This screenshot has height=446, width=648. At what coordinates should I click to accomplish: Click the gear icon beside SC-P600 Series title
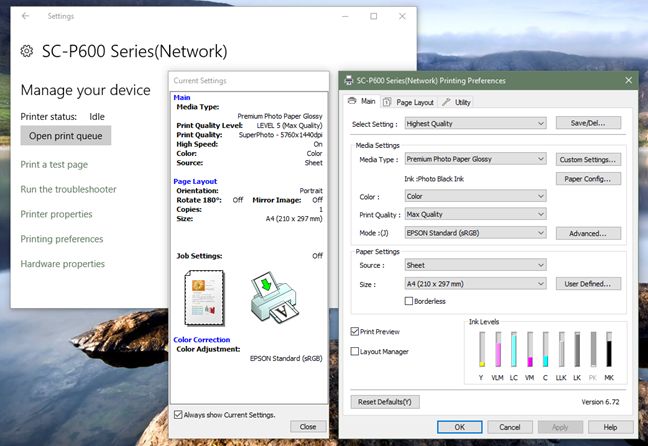[27, 52]
